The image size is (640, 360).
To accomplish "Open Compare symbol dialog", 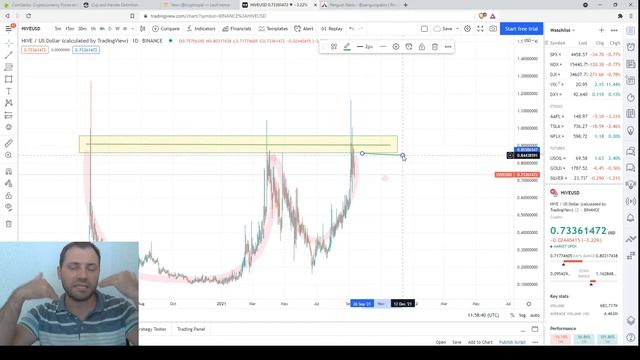I will [x=166, y=29].
